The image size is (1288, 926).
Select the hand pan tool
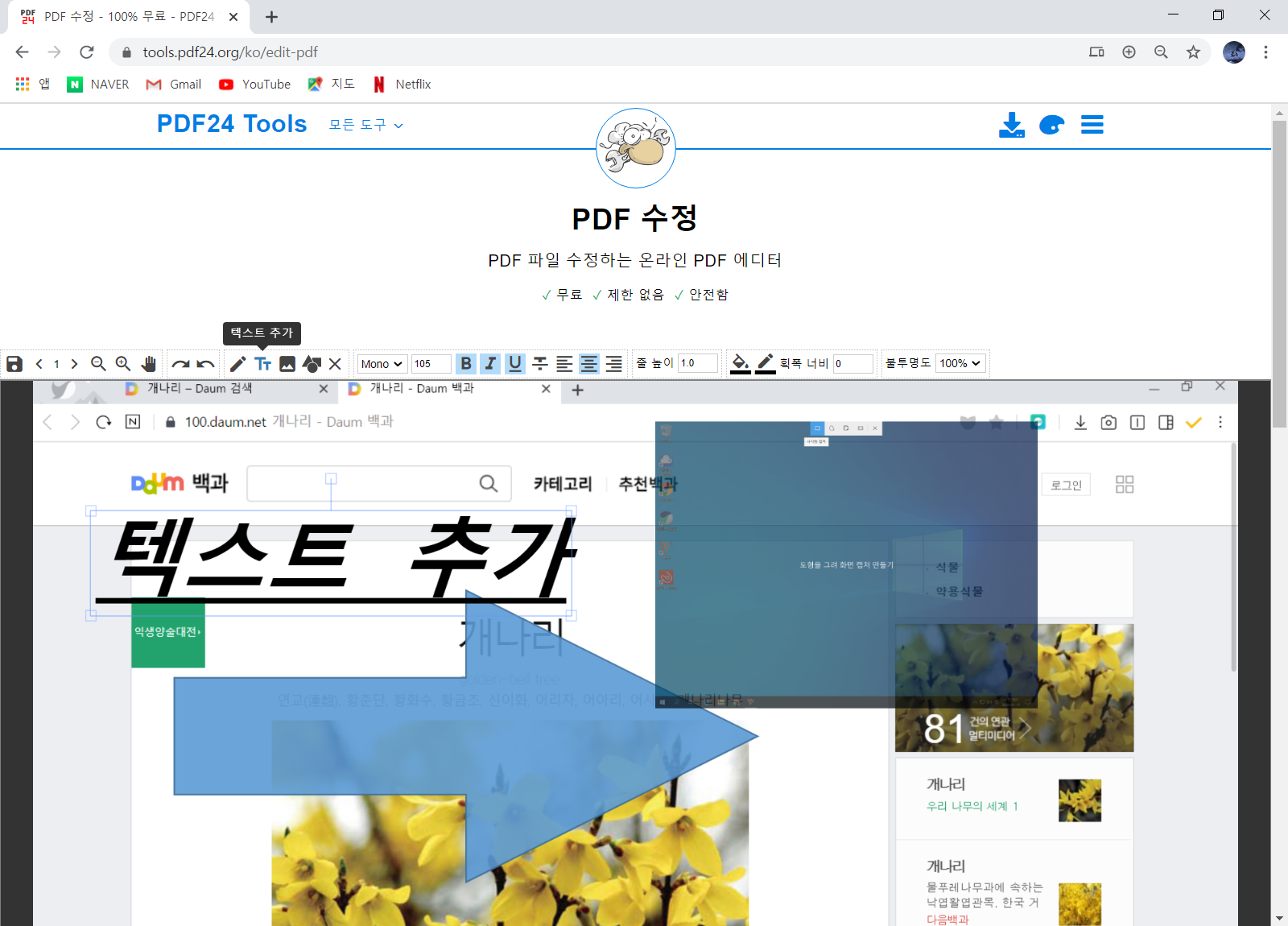[148, 364]
